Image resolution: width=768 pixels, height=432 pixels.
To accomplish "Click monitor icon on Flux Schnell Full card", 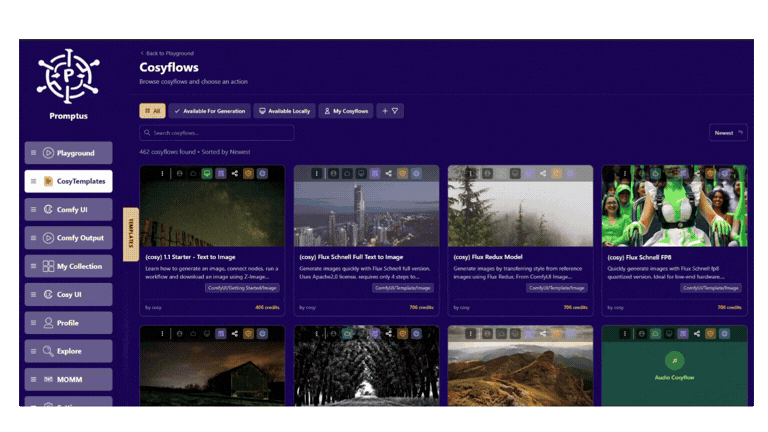I will pos(361,173).
